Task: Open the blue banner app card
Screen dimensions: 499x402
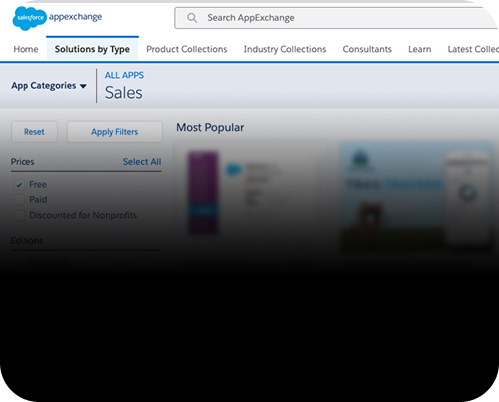Action: click(416, 197)
